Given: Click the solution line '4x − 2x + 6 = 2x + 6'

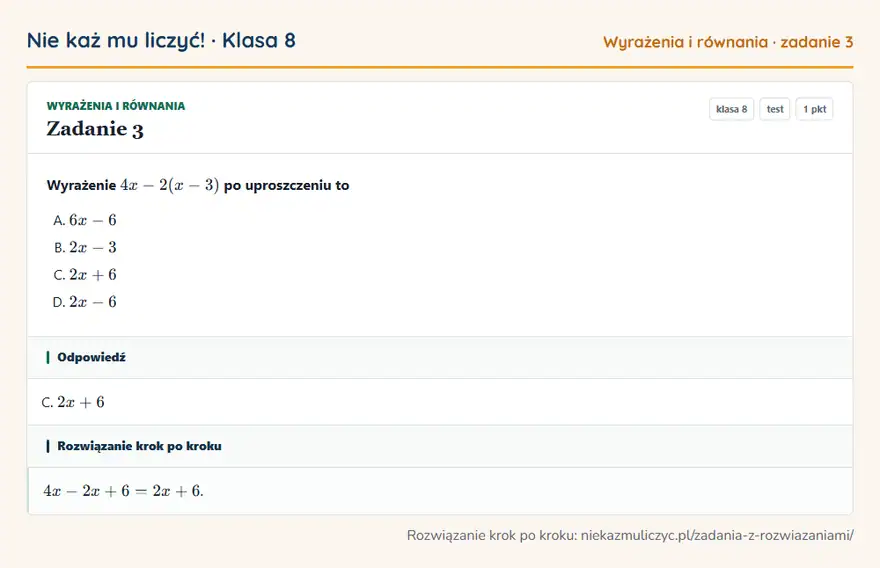Looking at the screenshot, I should pyautogui.click(x=123, y=491).
